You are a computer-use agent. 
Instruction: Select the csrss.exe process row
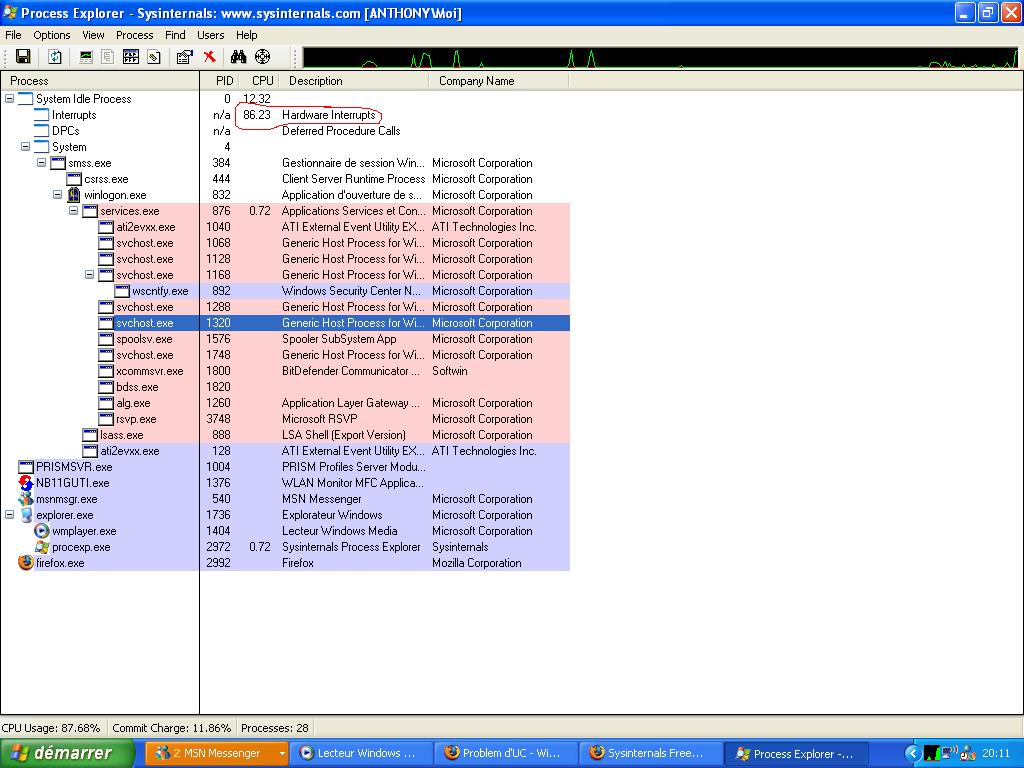[285, 179]
